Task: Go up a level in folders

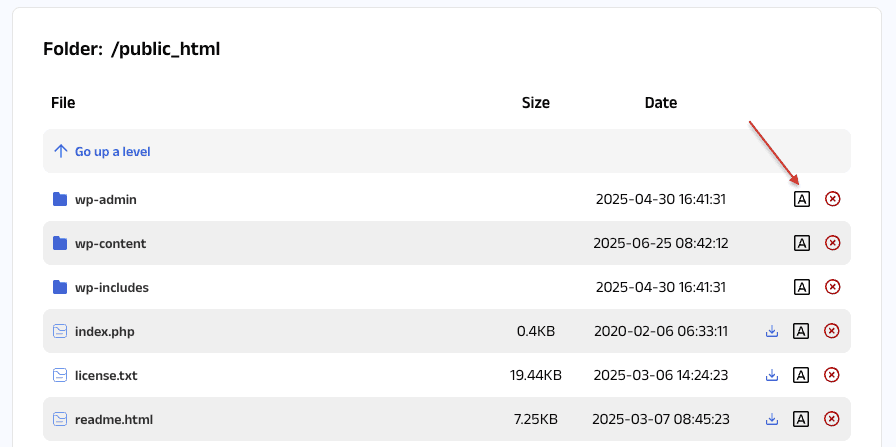Action: [x=112, y=152]
